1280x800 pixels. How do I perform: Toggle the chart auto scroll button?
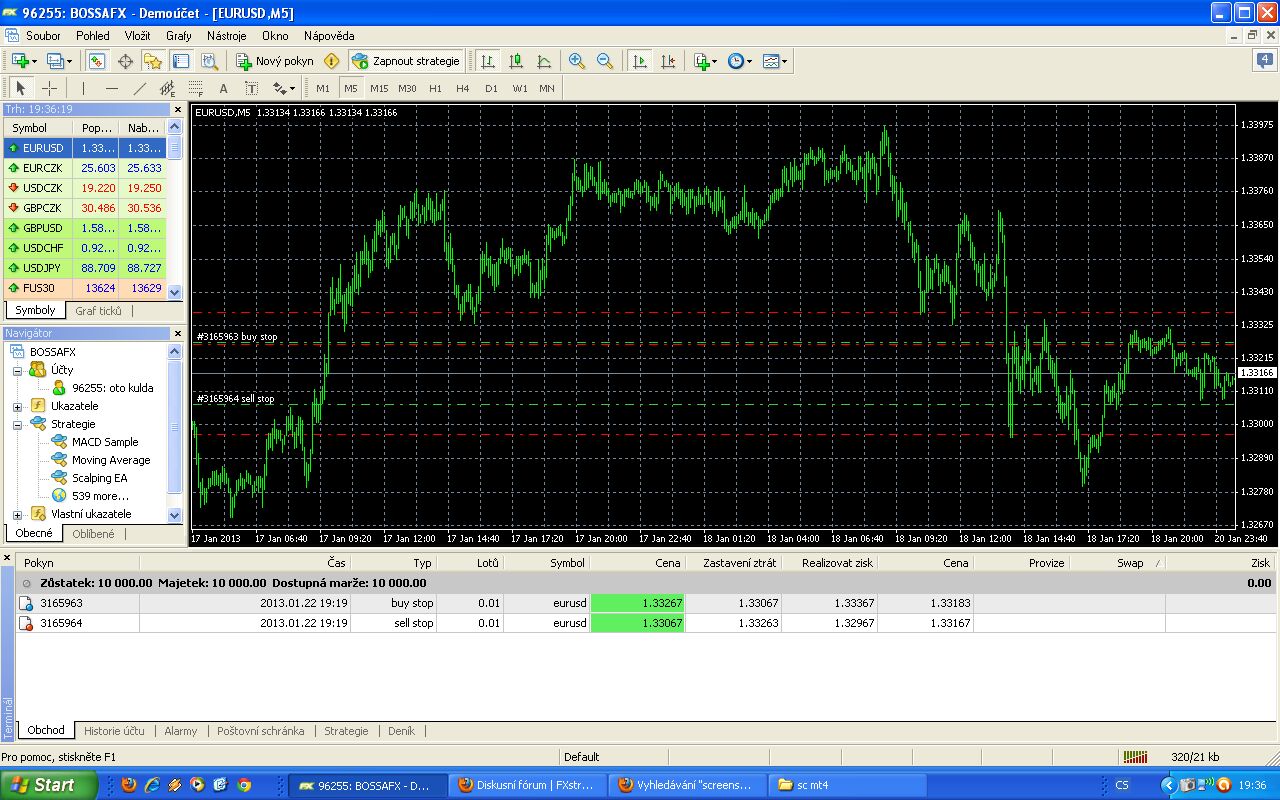[x=640, y=61]
